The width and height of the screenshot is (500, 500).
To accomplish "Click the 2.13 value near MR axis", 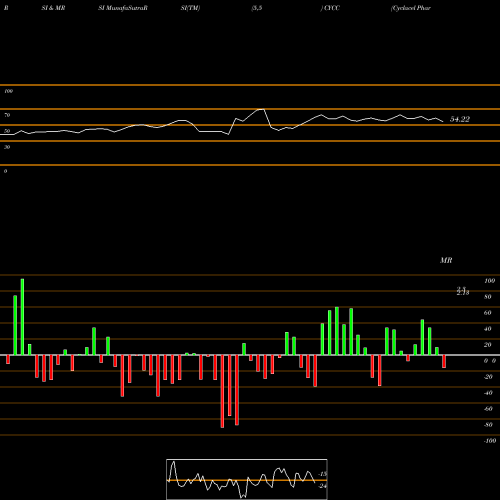I will tap(463, 293).
